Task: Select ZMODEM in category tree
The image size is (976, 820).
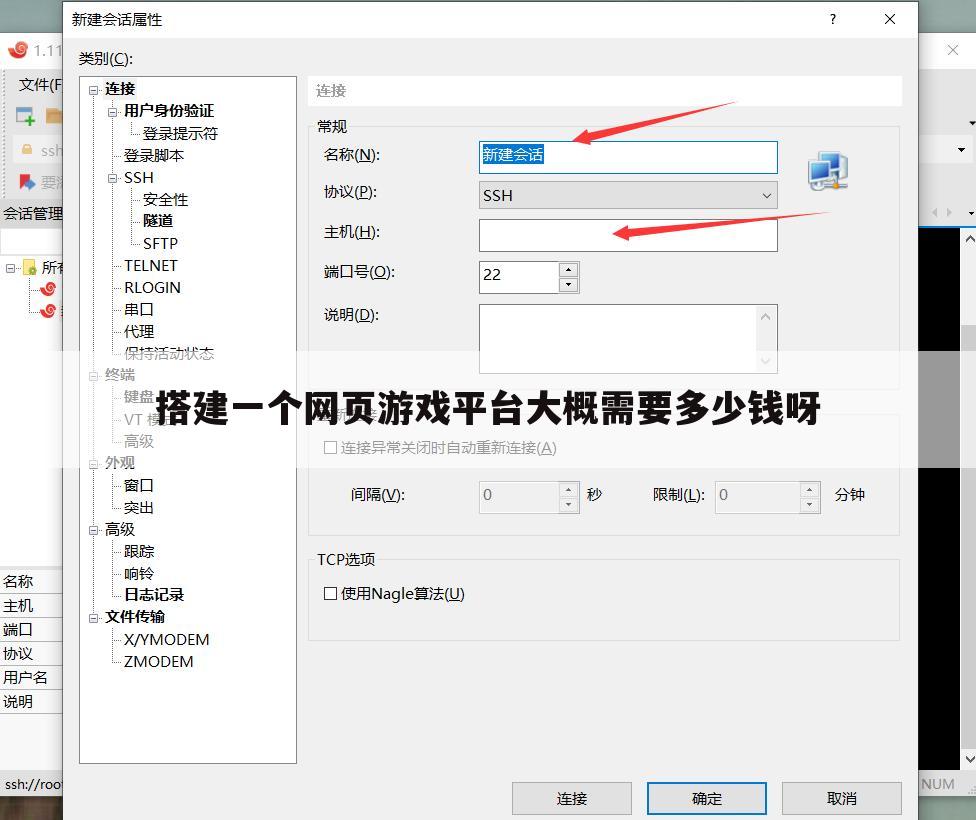Action: (159, 662)
